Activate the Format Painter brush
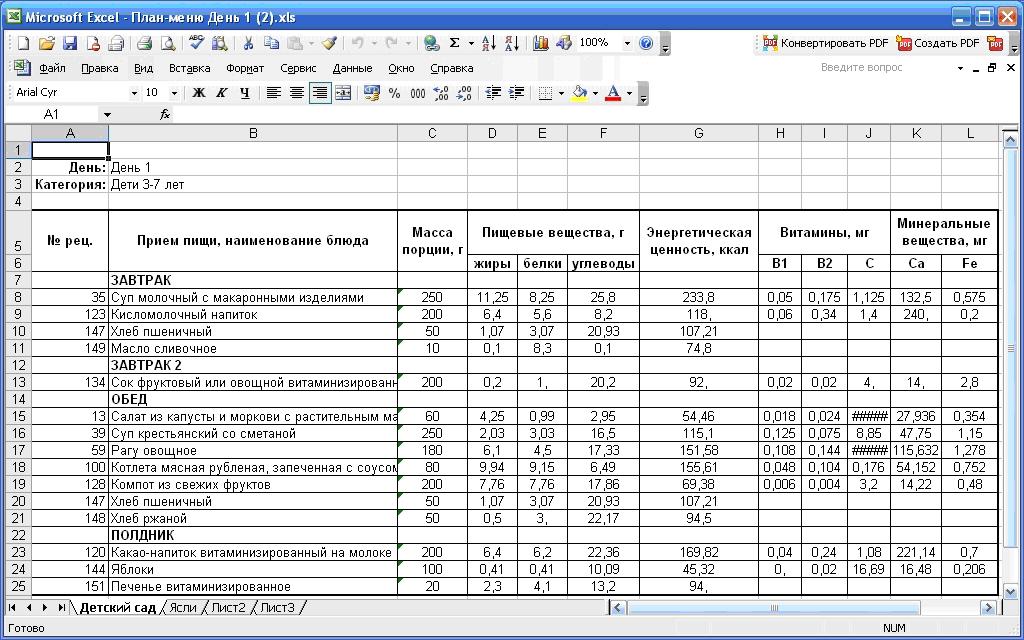The width and height of the screenshot is (1024, 640). tap(330, 44)
